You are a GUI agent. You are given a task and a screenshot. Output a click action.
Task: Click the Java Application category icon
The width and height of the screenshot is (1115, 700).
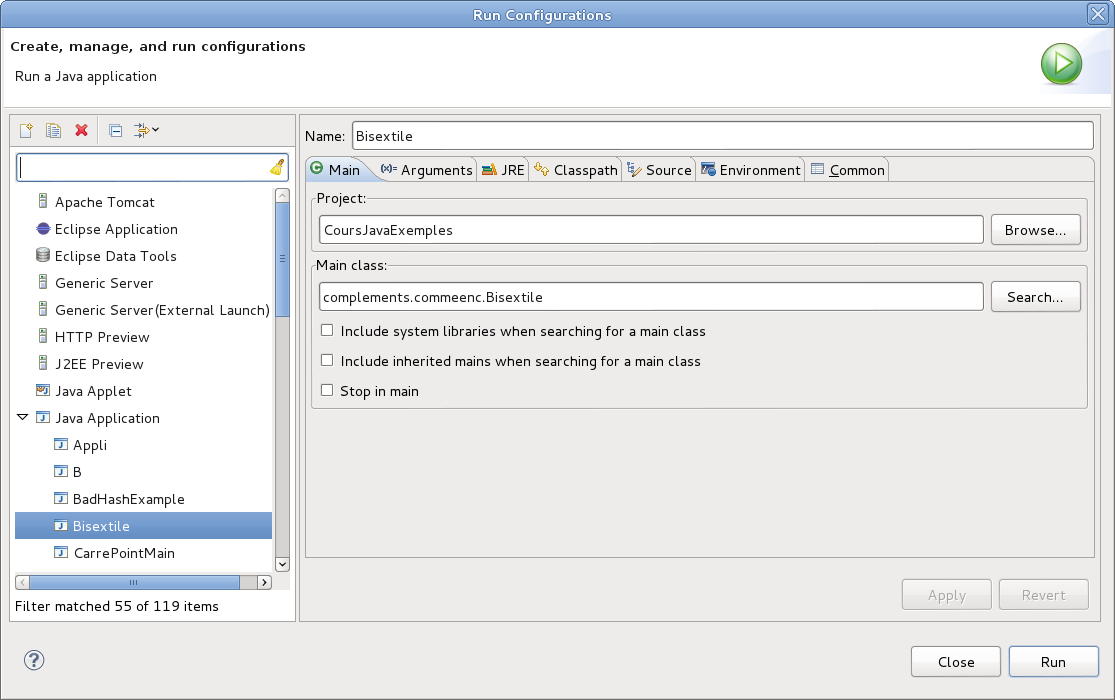click(x=43, y=418)
